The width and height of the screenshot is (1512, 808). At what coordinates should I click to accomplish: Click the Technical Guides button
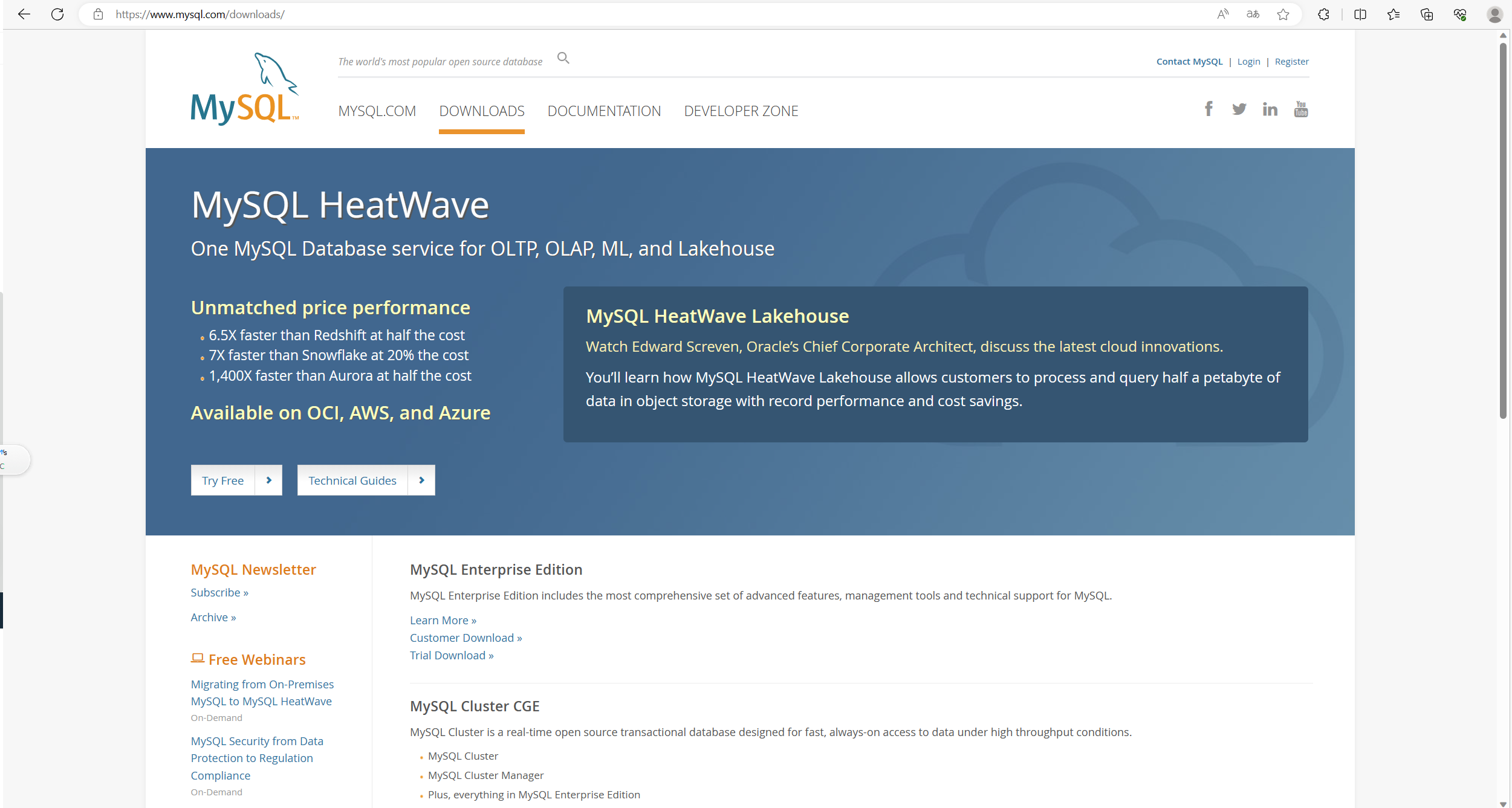pos(366,480)
